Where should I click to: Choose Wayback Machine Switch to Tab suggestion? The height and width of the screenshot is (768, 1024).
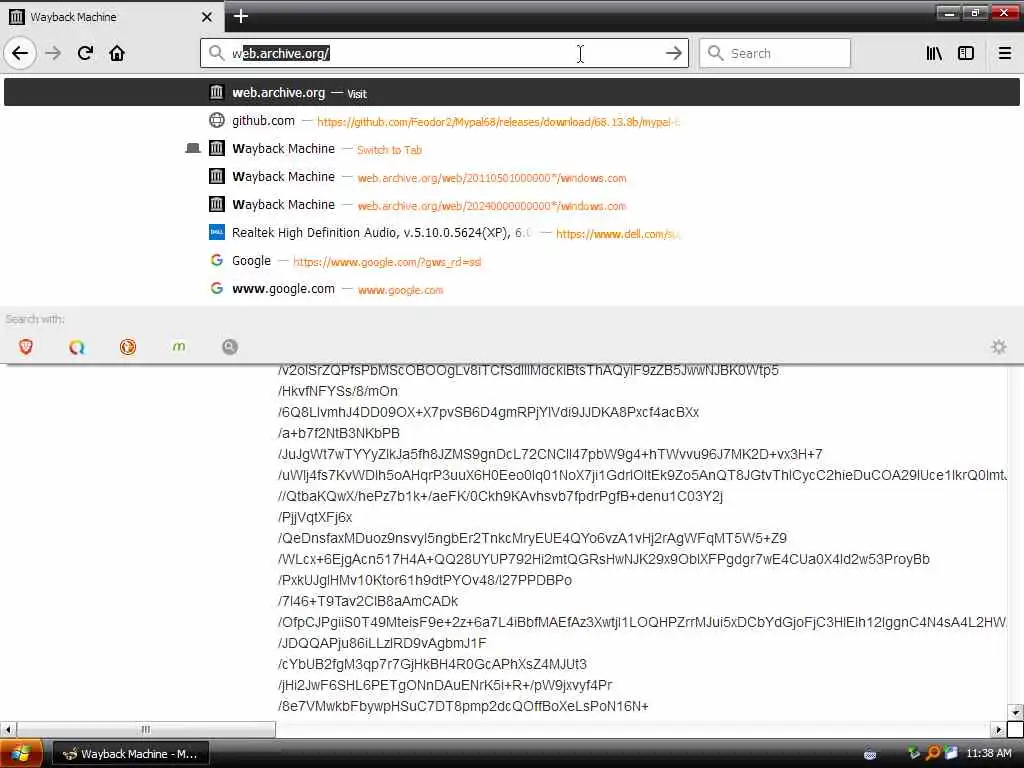(x=512, y=149)
